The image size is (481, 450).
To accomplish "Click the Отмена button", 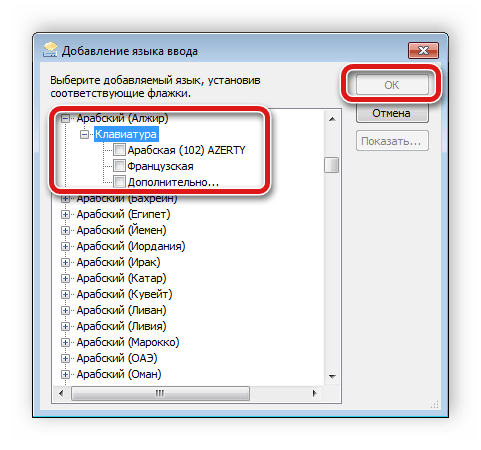I will point(392,113).
